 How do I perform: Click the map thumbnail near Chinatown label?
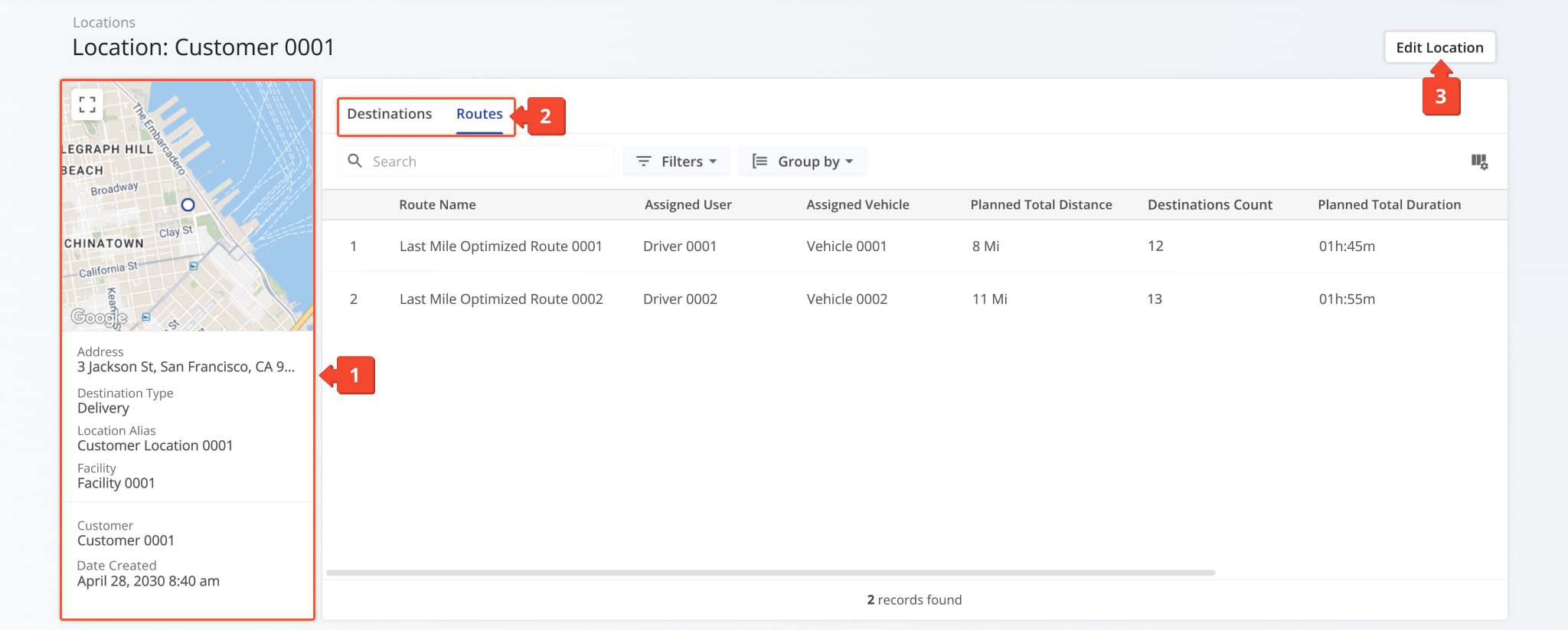(104, 243)
